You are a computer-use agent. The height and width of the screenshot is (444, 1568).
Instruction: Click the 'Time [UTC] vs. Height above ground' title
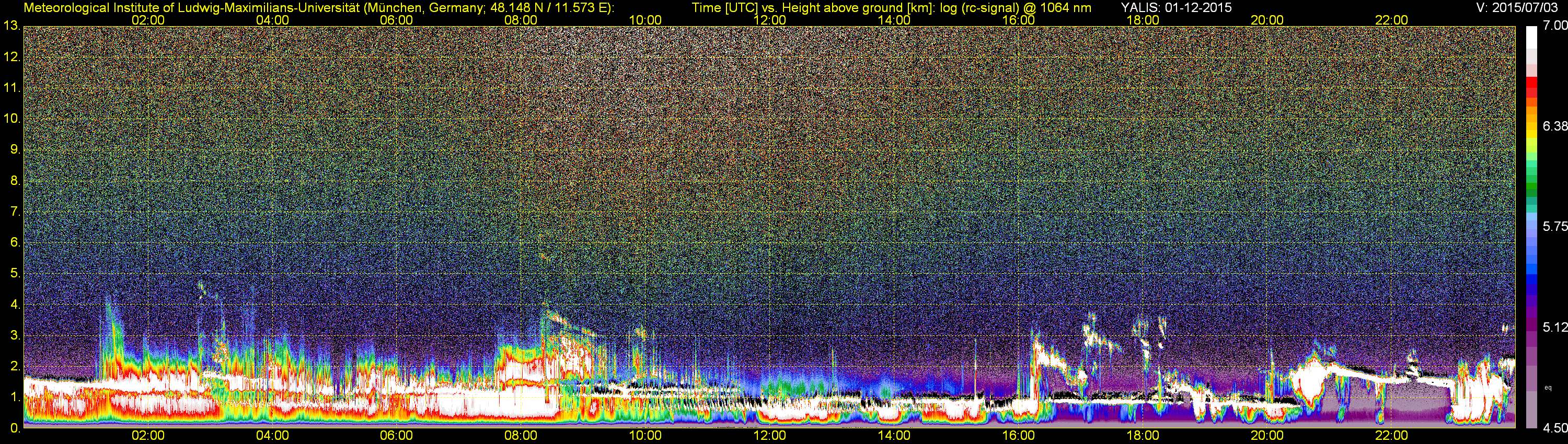point(891,8)
